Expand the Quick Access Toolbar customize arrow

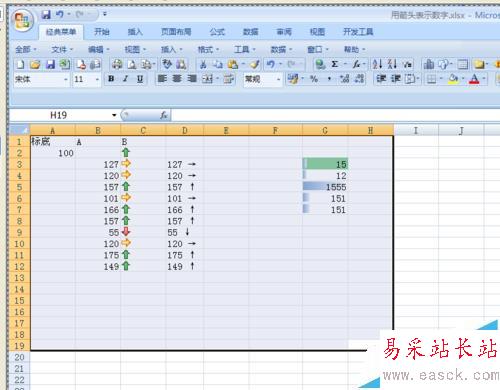point(105,14)
